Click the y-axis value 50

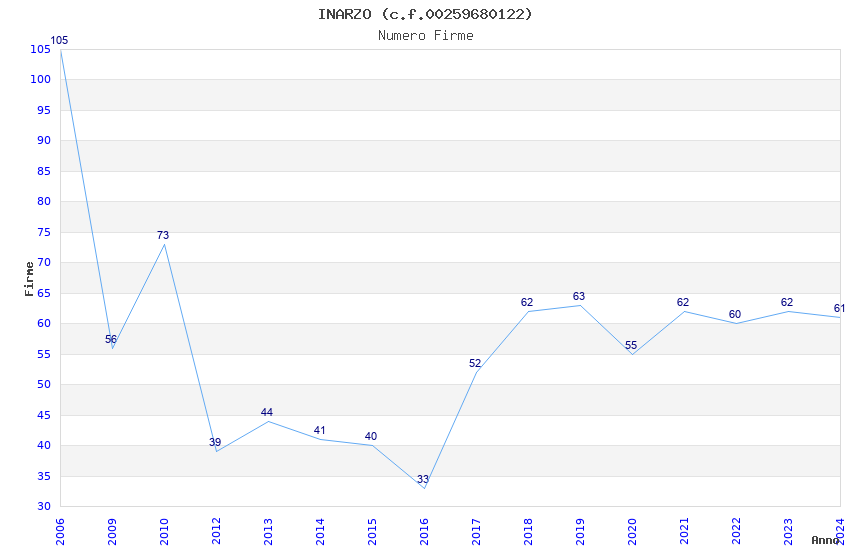pyautogui.click(x=43, y=384)
